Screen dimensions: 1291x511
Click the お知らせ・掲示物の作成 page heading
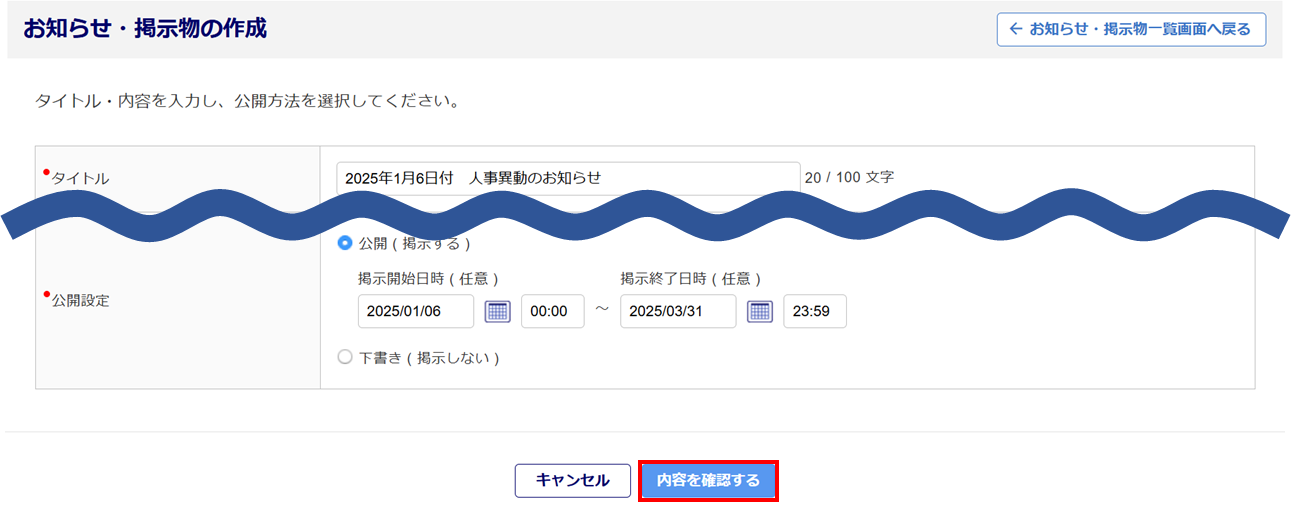click(x=145, y=29)
